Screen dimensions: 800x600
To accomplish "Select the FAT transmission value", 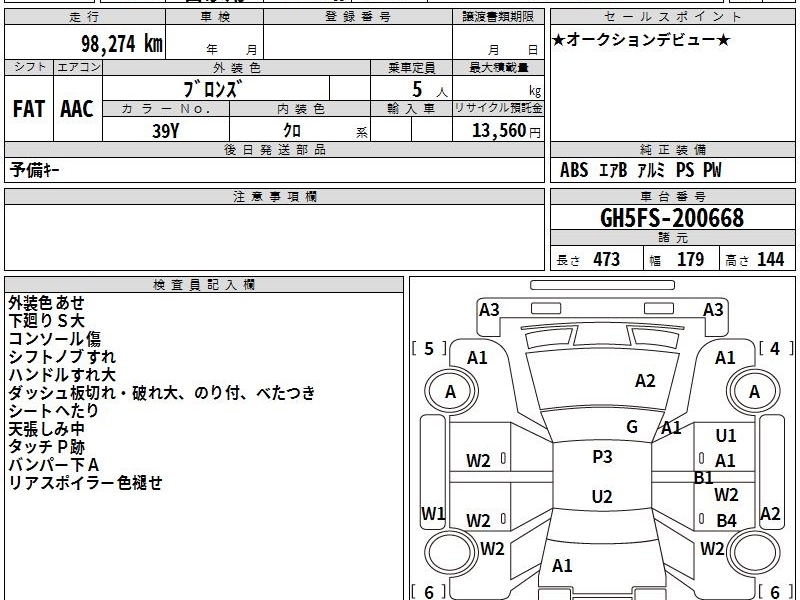I will coord(29,109).
